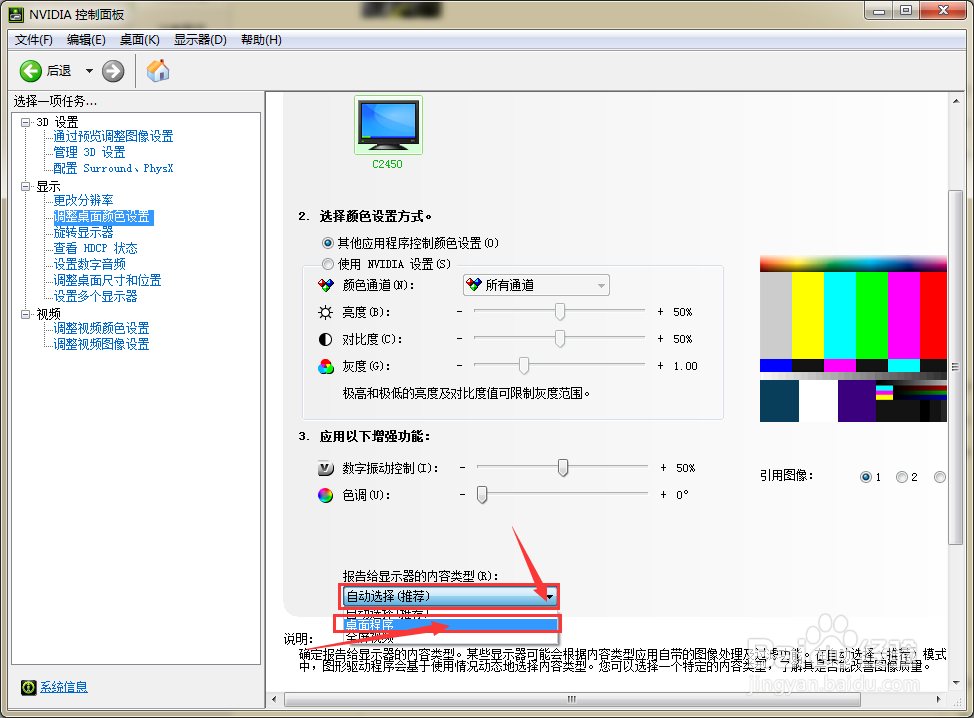Collapse the 3D 设置 tree node
This screenshot has width=974, height=718.
coord(25,122)
